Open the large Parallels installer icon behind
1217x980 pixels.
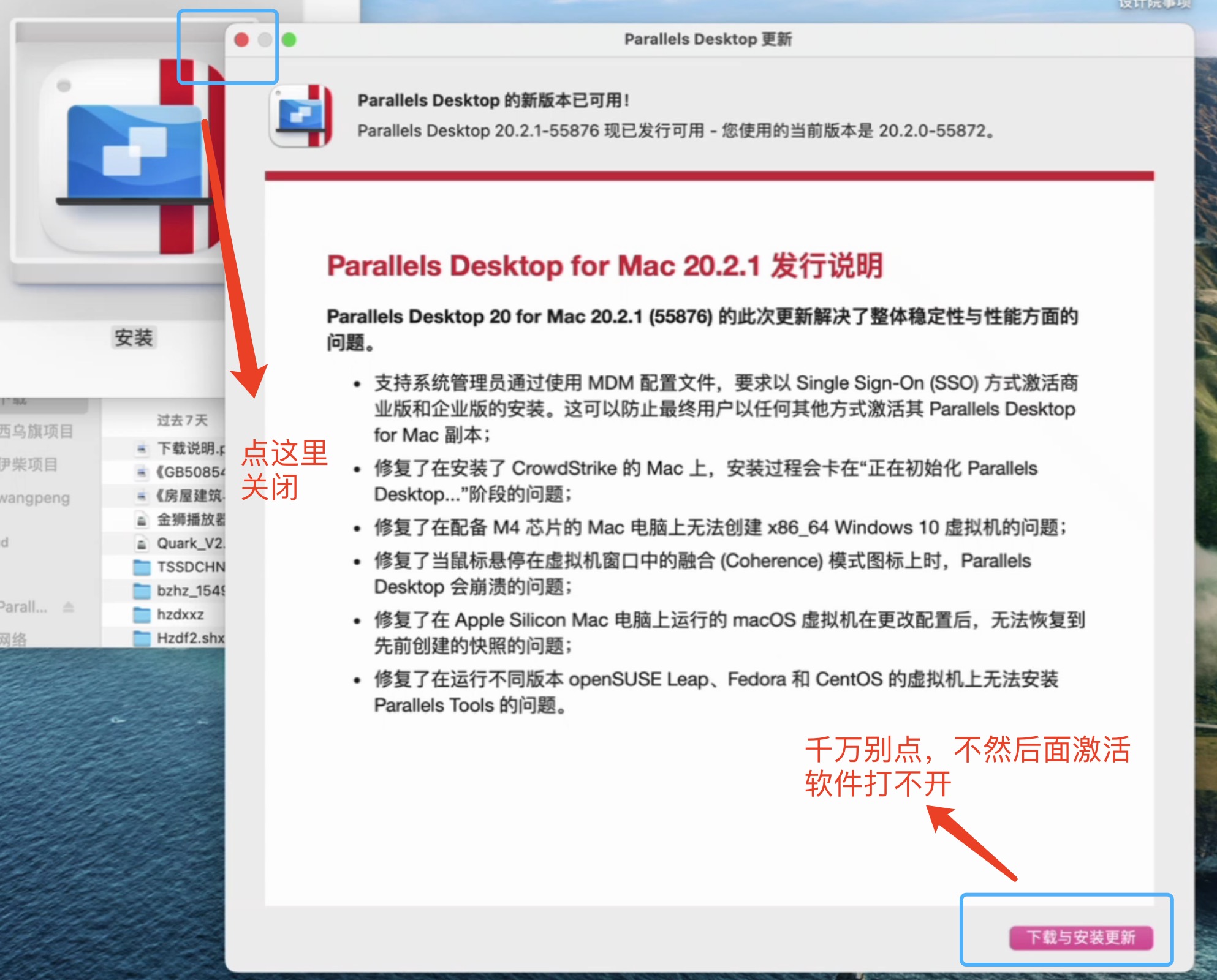click(x=132, y=156)
